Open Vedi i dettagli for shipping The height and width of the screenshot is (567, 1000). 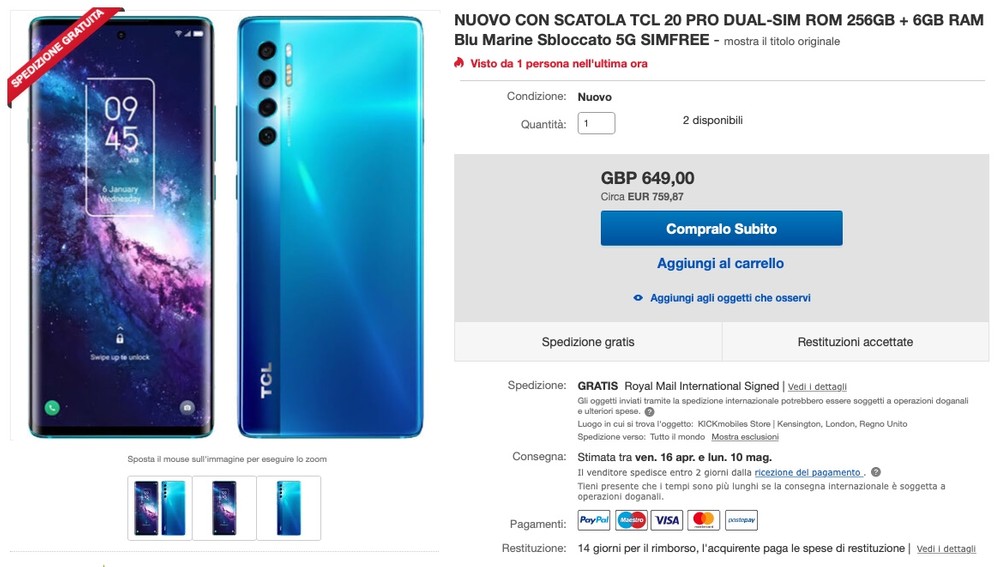(817, 387)
